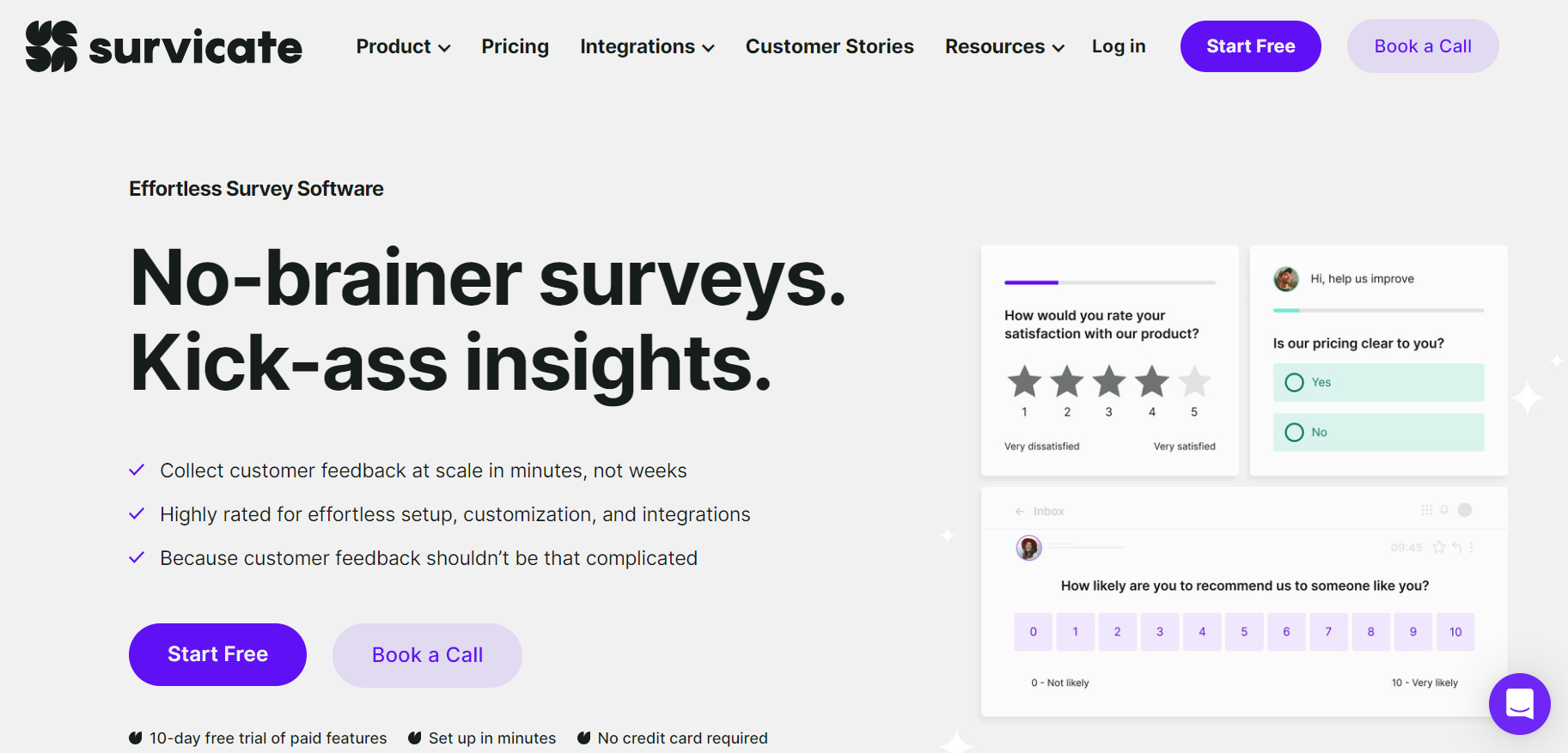Click the Log in link
This screenshot has height=753, width=1568.
coord(1118,46)
